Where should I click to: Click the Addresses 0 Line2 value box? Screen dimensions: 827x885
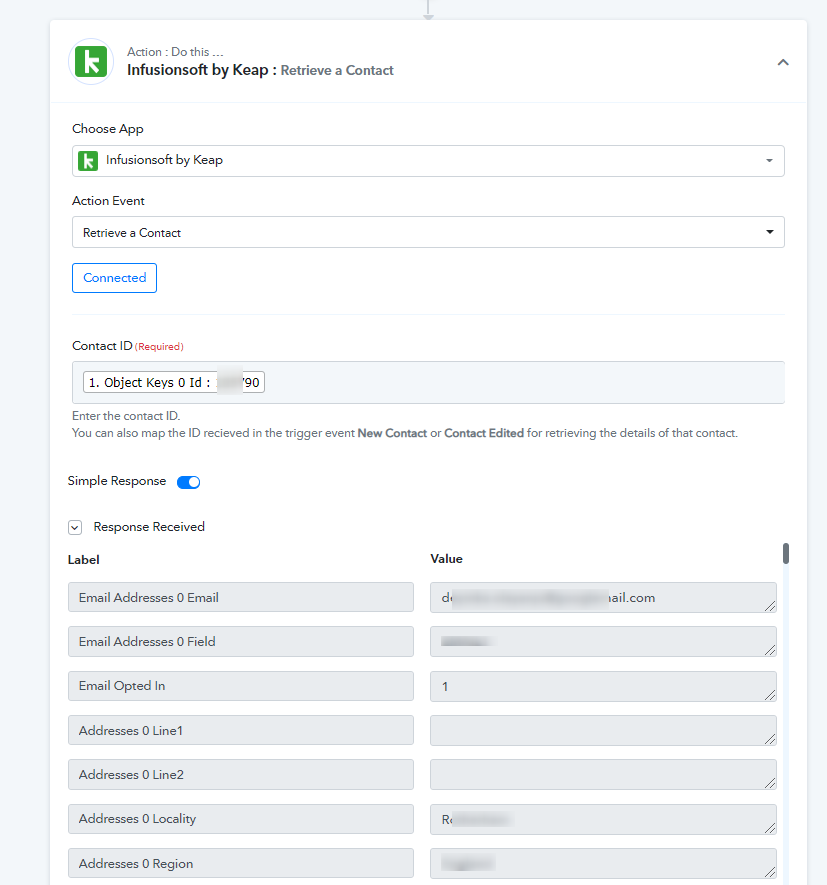coord(603,774)
